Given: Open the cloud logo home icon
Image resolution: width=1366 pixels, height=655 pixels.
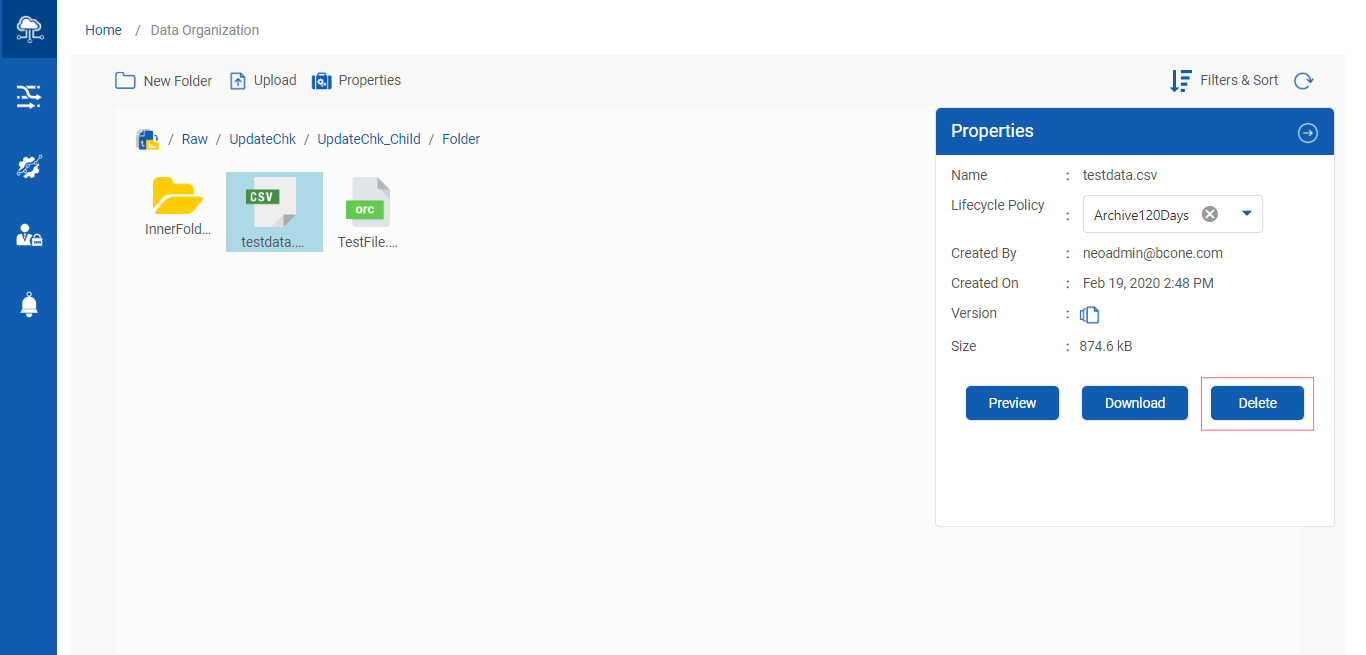Looking at the screenshot, I should [x=28, y=28].
